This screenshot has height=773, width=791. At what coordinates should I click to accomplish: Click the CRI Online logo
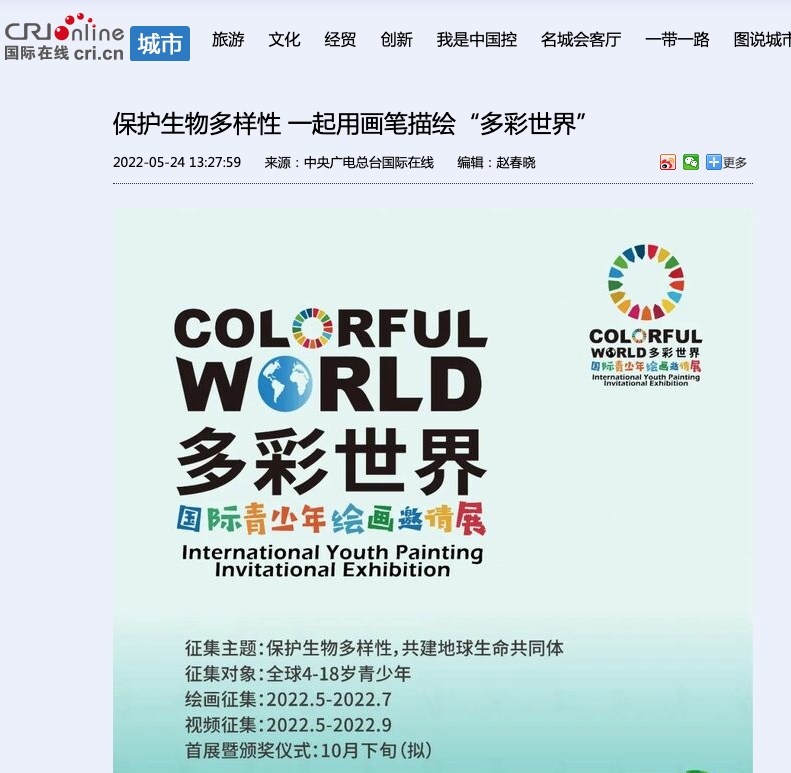pos(64,38)
